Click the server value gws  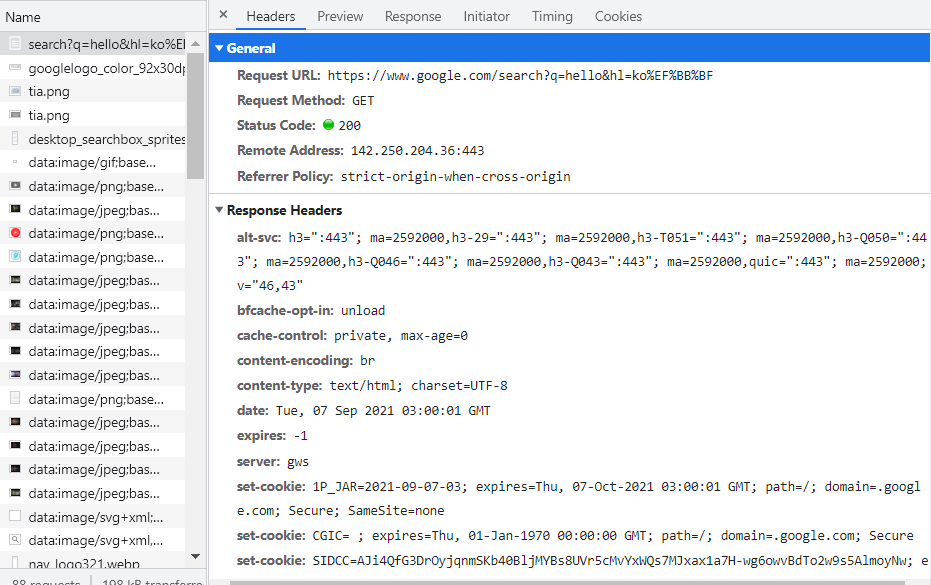point(298,461)
